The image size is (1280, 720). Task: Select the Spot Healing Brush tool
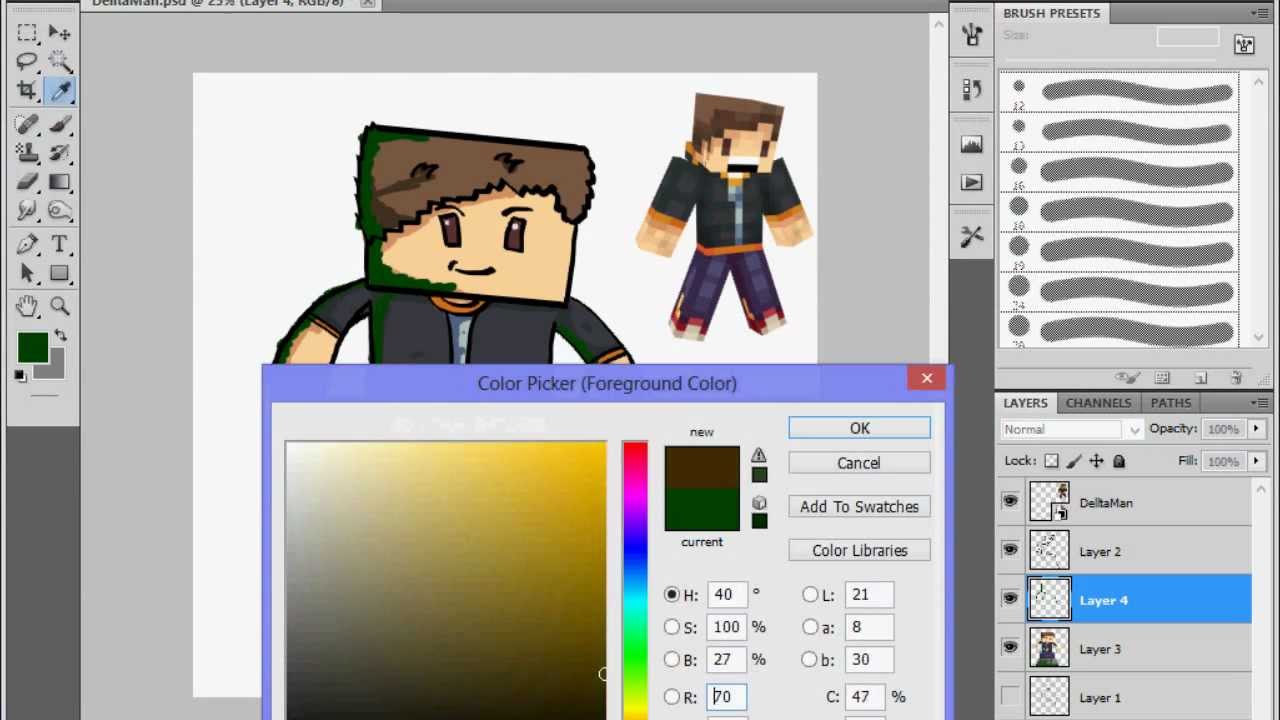[x=27, y=124]
